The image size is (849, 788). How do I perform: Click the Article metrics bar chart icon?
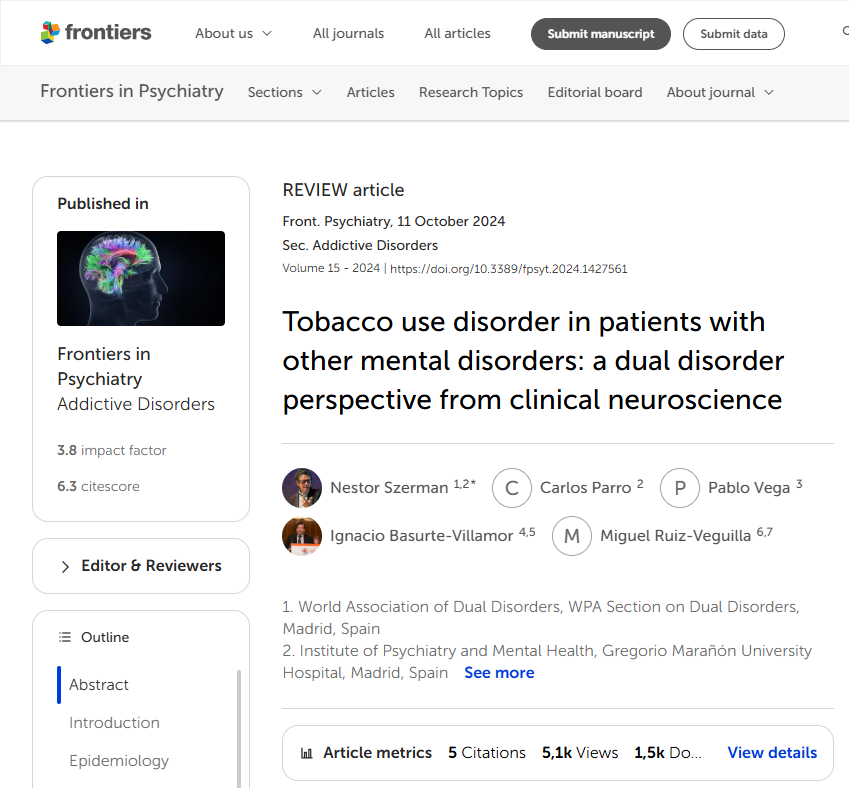(x=306, y=753)
